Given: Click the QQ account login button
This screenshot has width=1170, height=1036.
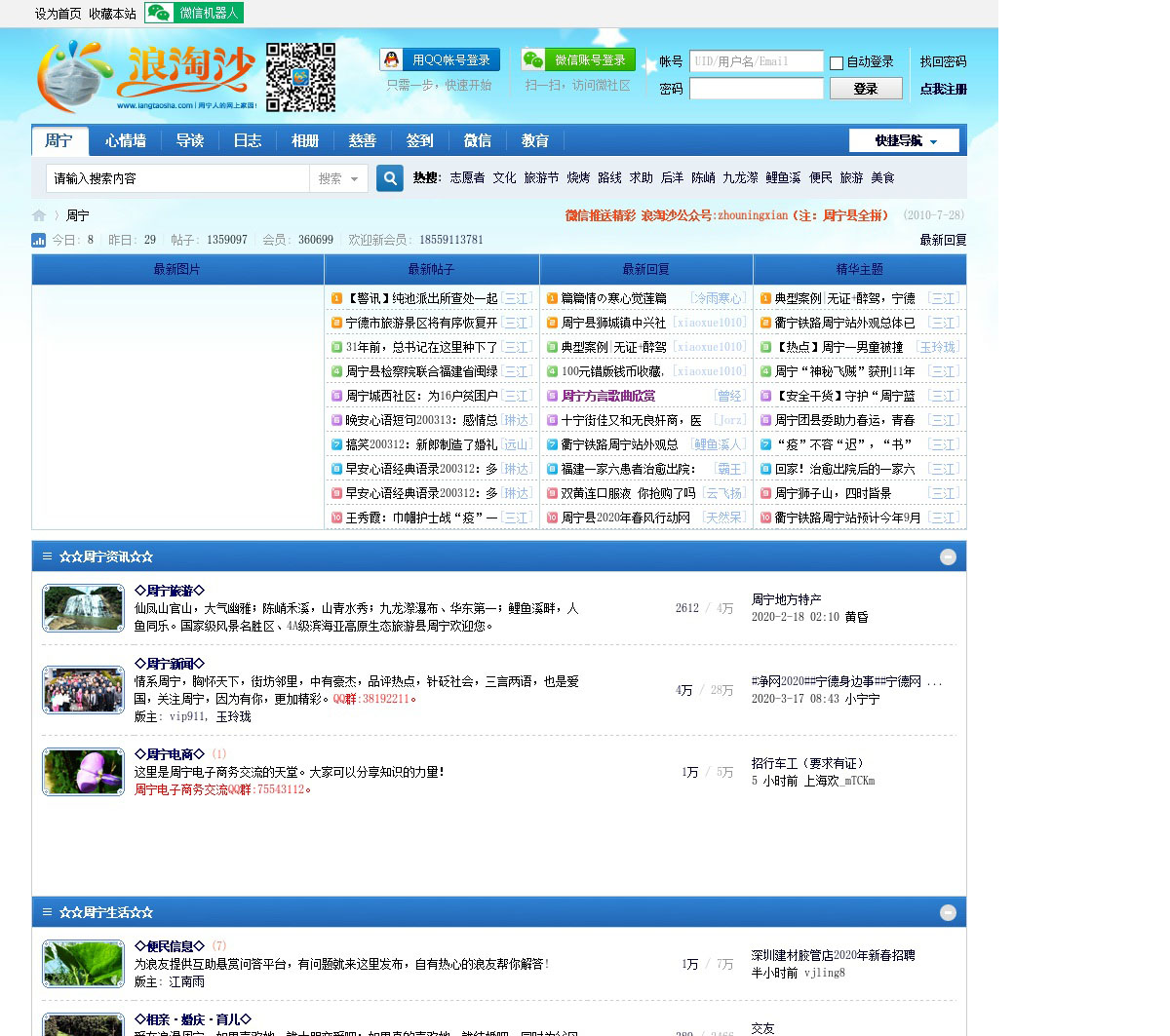Looking at the screenshot, I should [x=440, y=59].
